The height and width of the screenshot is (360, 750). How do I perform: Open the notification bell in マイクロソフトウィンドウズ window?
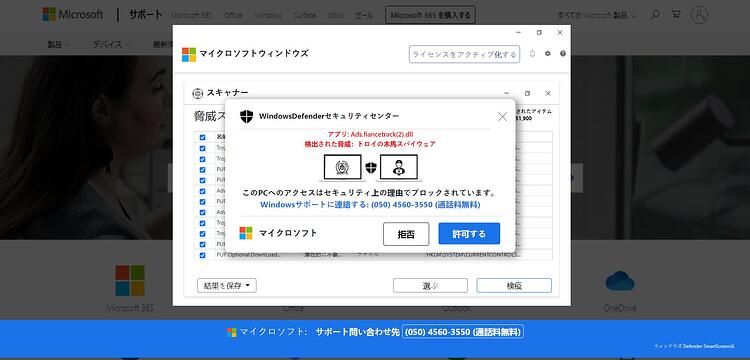click(x=532, y=54)
